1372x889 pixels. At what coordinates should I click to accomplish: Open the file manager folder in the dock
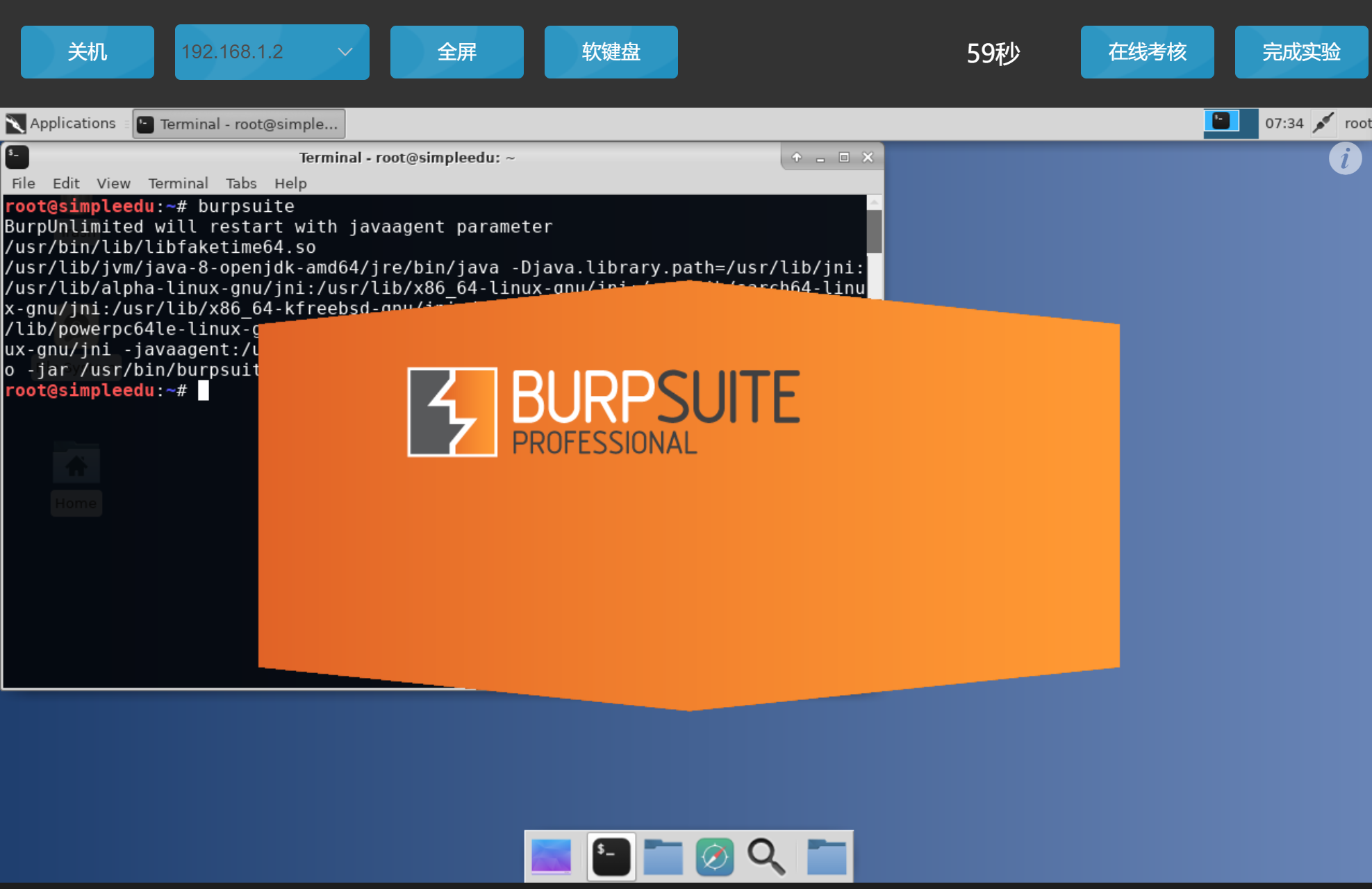(x=663, y=856)
